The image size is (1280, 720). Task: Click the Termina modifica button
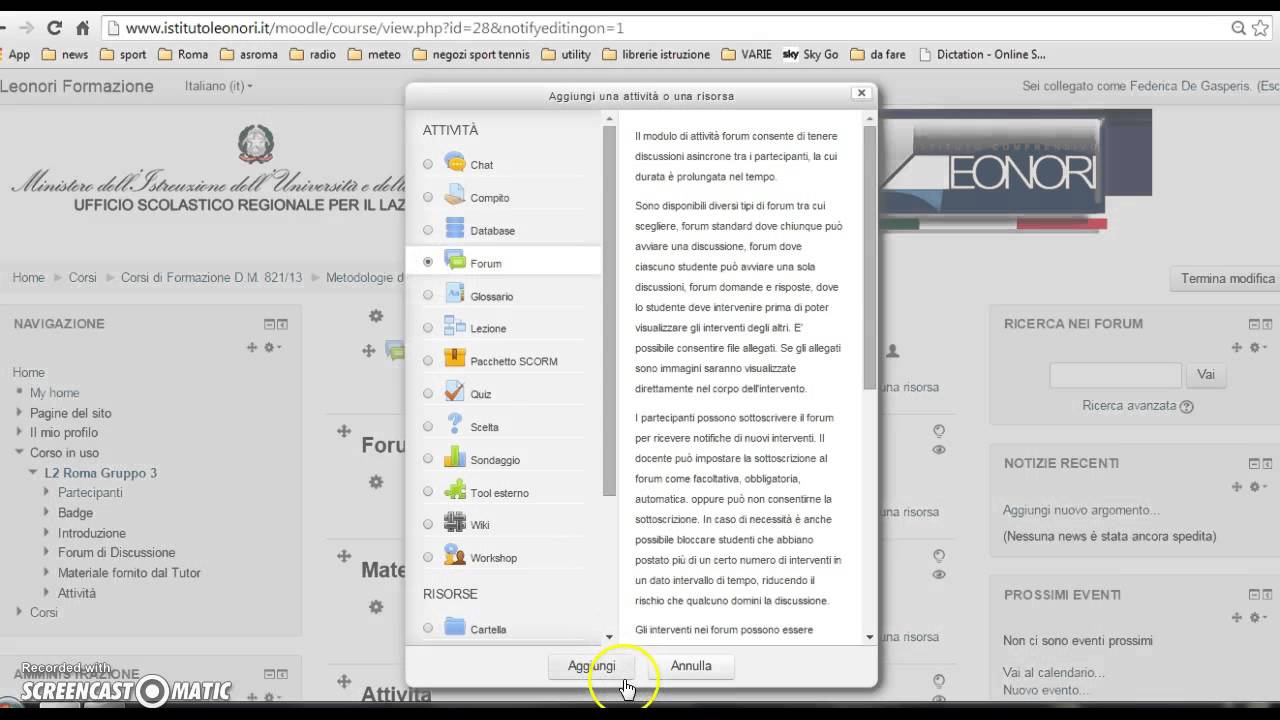(1227, 278)
